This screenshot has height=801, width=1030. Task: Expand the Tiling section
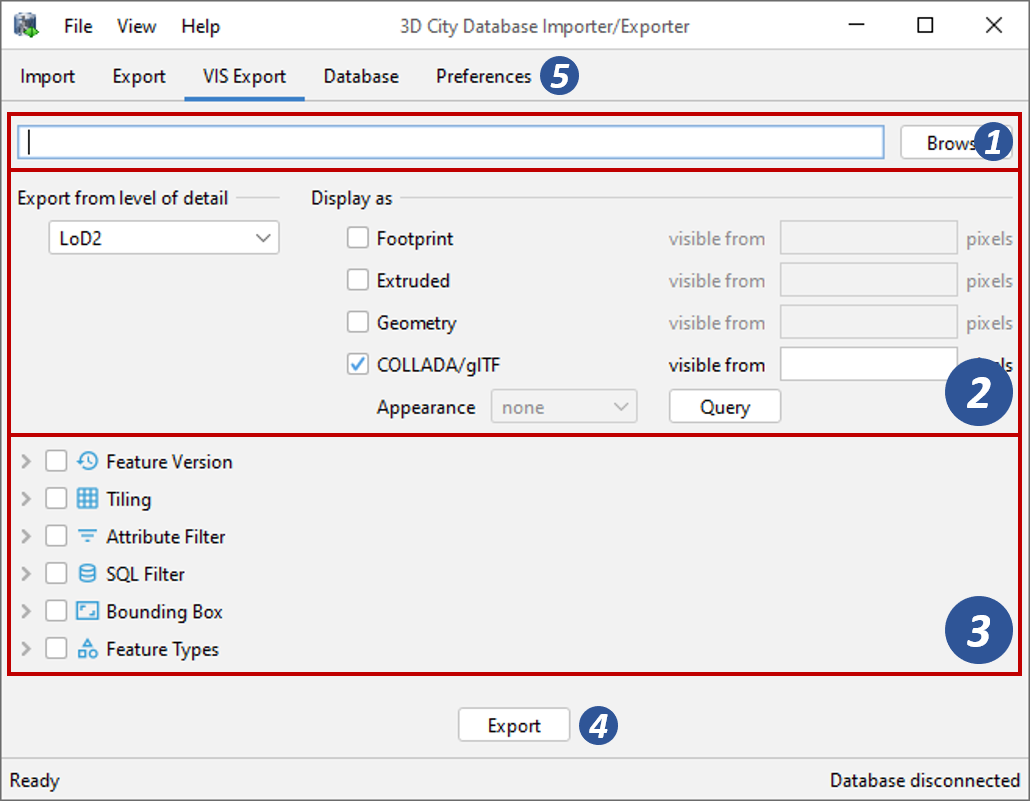coord(26,499)
